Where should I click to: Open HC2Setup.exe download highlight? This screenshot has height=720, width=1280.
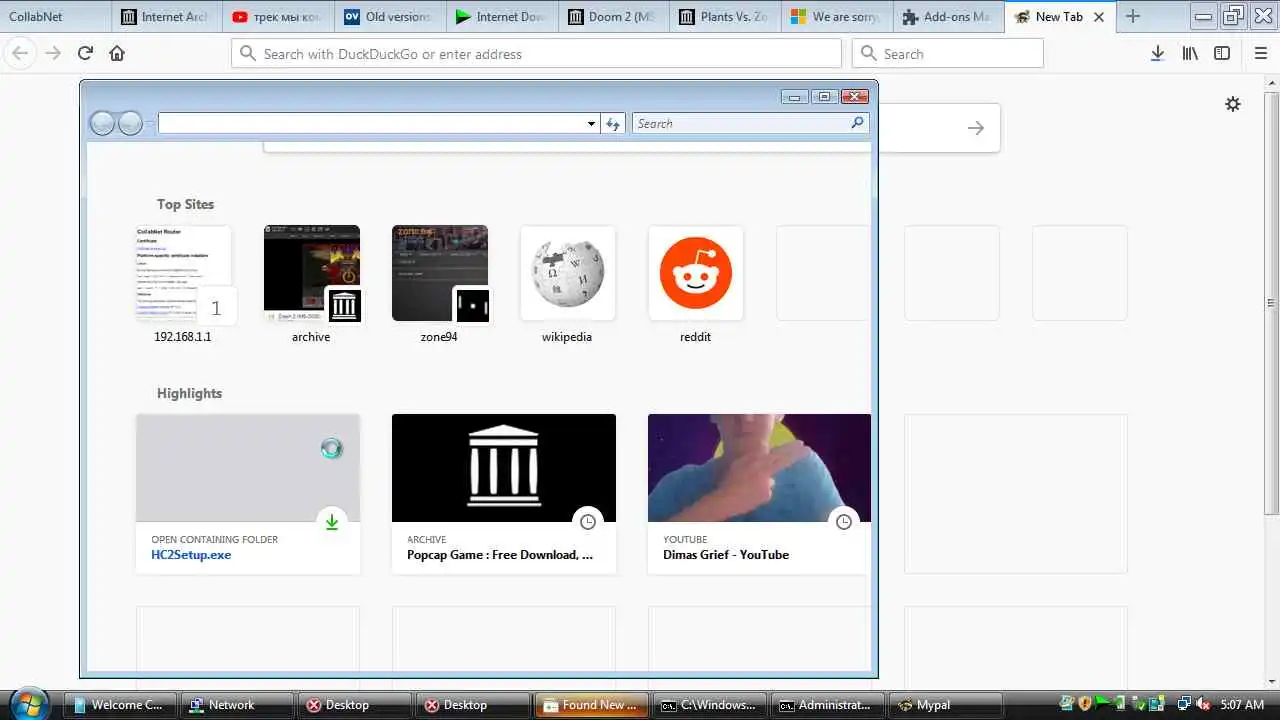point(248,494)
